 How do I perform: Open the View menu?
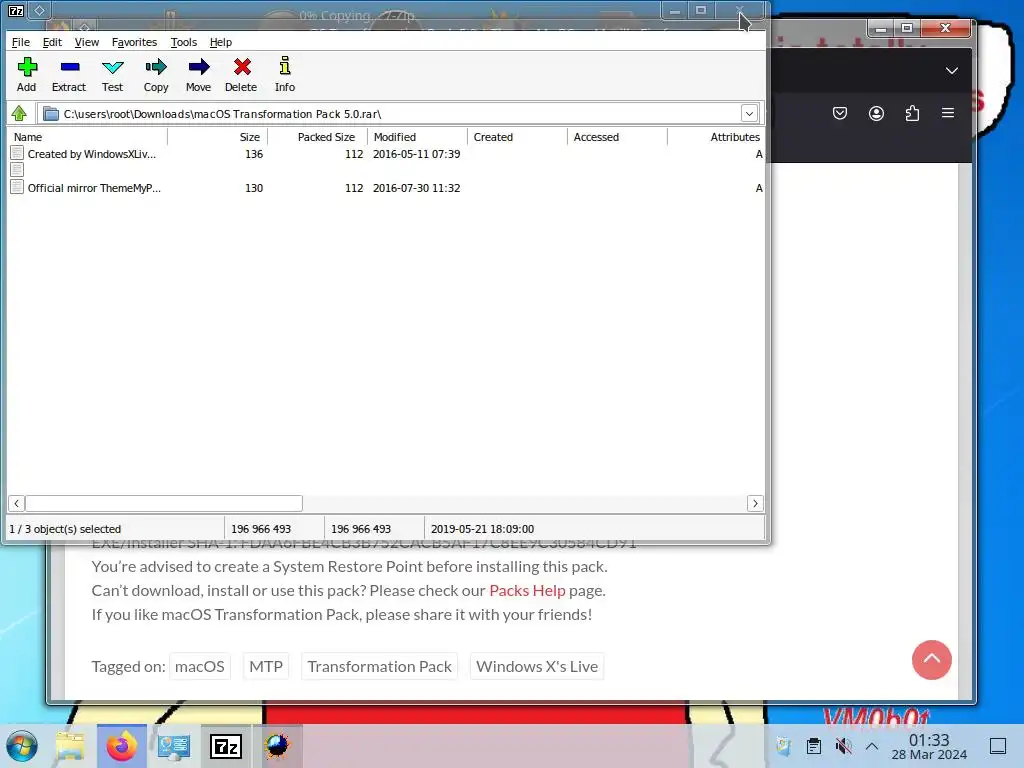(x=87, y=42)
